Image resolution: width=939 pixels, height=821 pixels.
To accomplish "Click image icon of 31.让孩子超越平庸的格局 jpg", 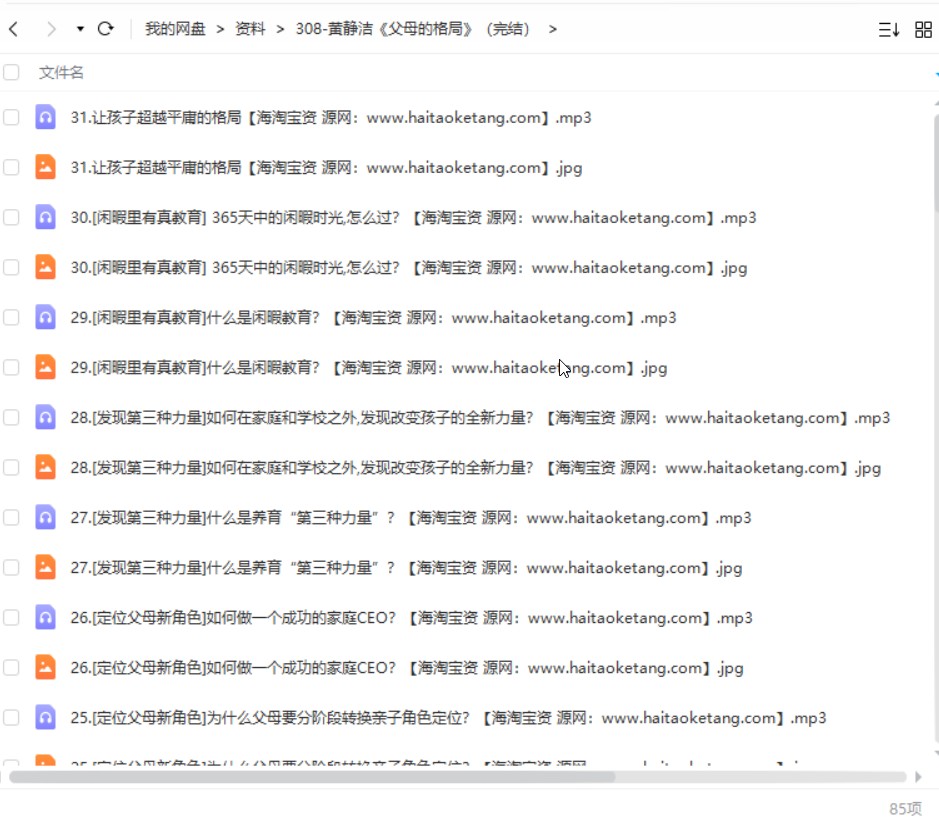I will [46, 167].
